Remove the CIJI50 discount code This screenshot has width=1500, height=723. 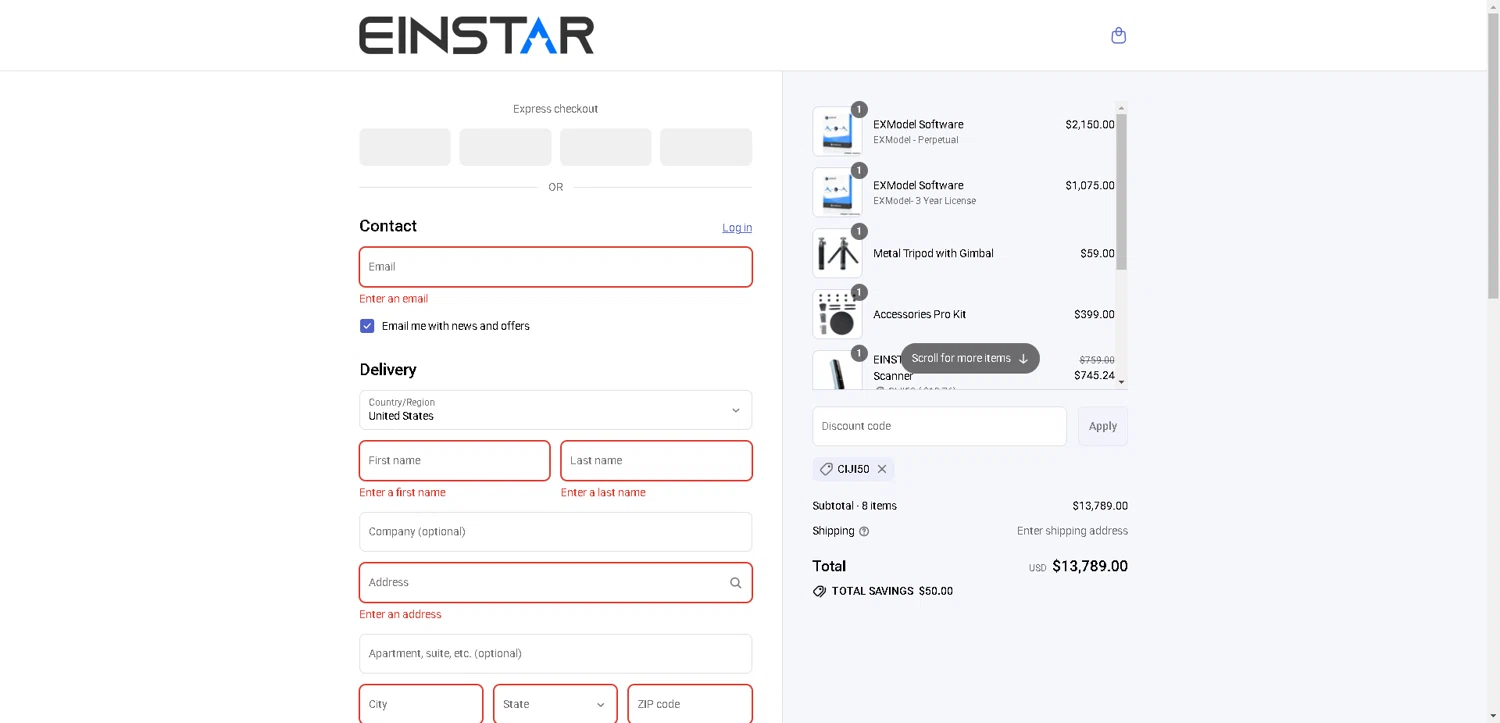click(882, 469)
